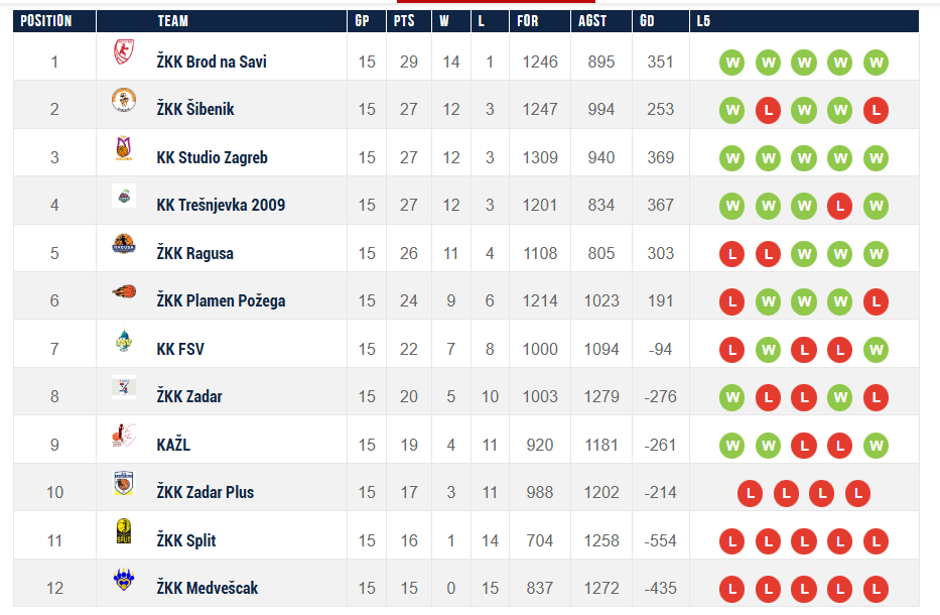This screenshot has height=615, width=940.
Task: Click the KK Trešnjevka 2009 logo
Action: point(124,198)
